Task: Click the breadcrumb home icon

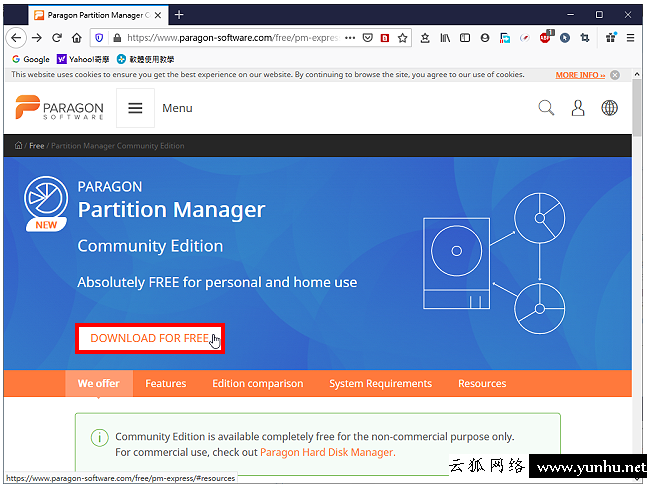Action: click(18, 145)
